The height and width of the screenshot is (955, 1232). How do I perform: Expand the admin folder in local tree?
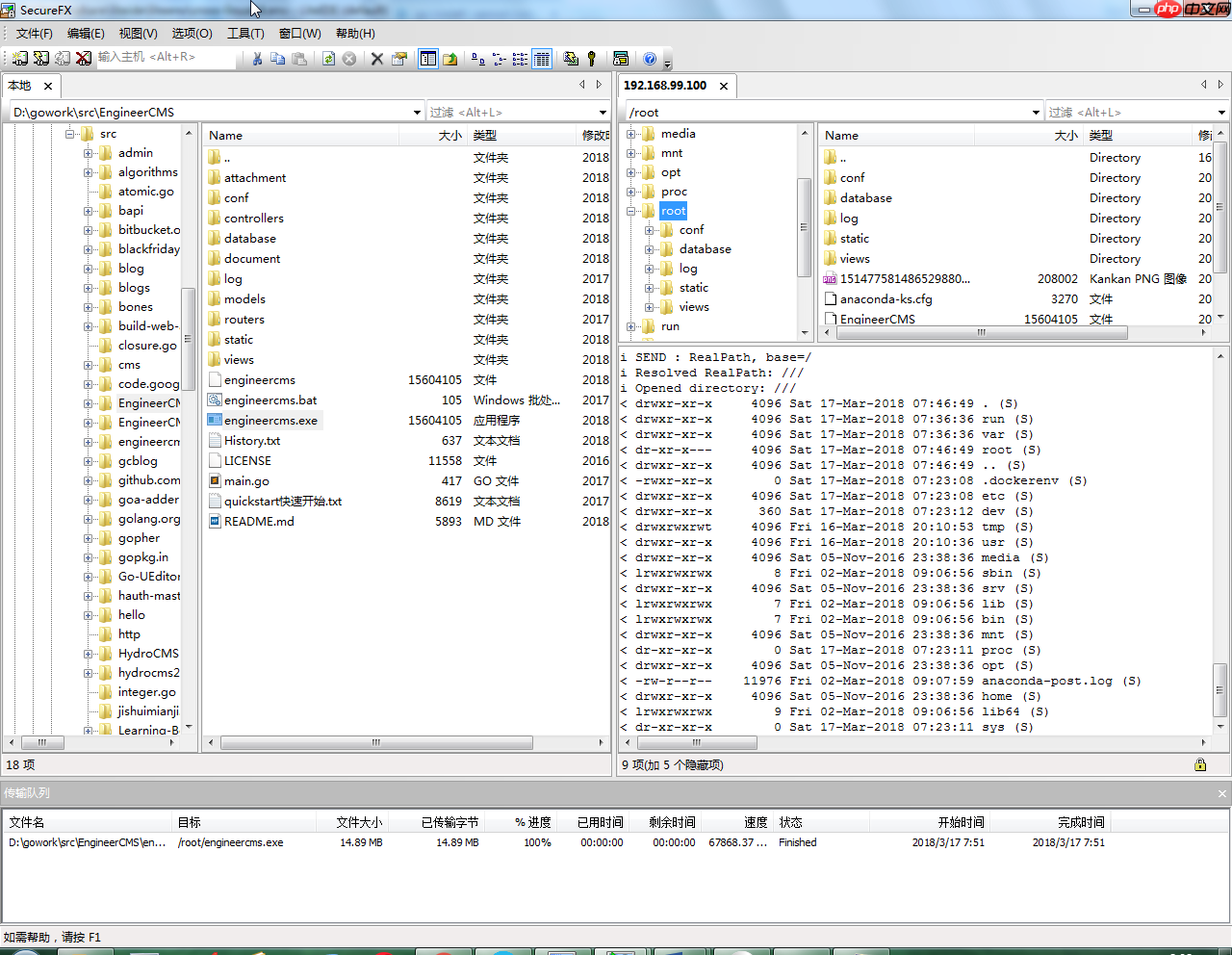pyautogui.click(x=89, y=153)
